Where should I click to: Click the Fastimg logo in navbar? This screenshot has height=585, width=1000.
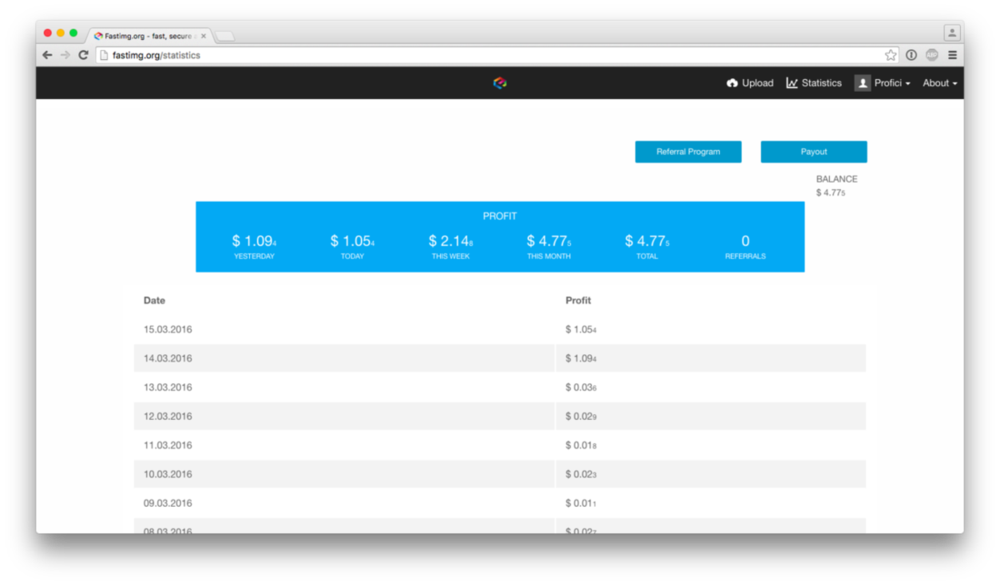500,83
